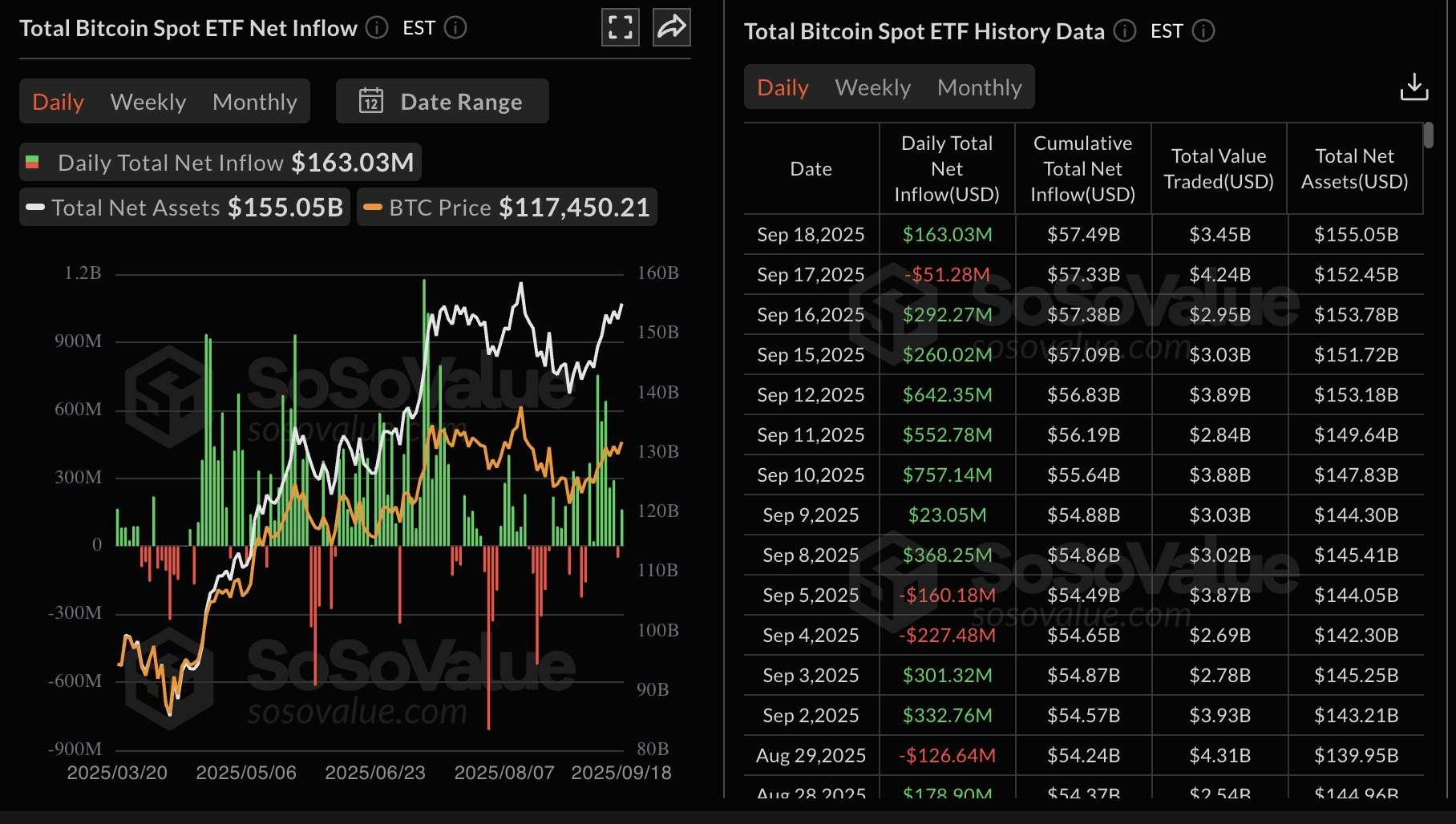Click the info icon next to Net Inflow title

pyautogui.click(x=374, y=28)
